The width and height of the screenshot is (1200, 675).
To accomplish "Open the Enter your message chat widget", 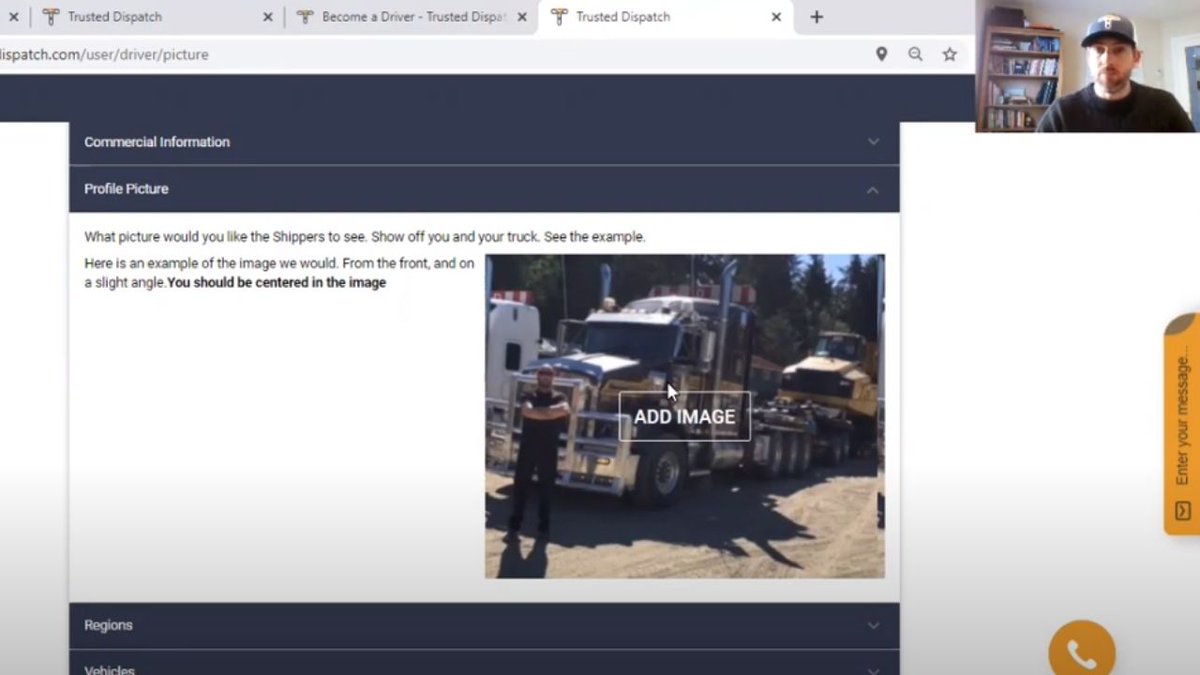I will [1182, 424].
